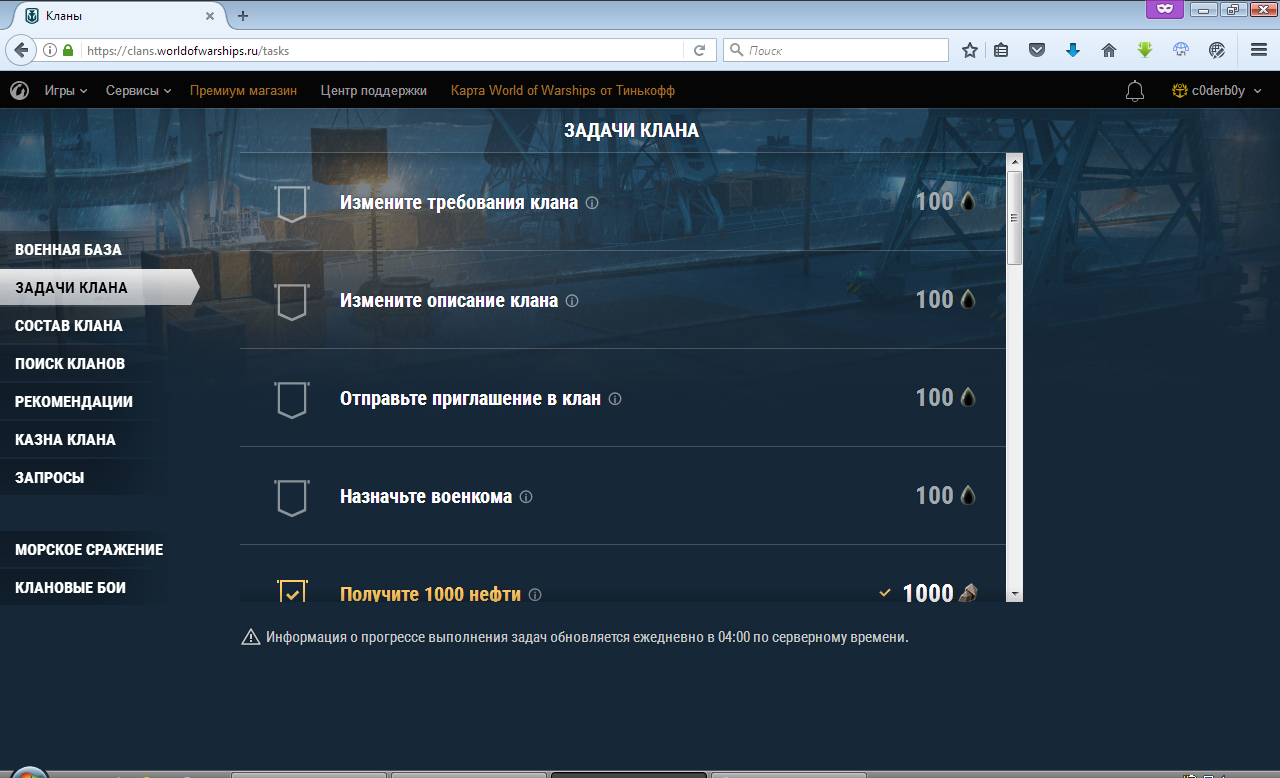The width and height of the screenshot is (1280, 778).
Task: Open Клановые бои section
Action: 70,588
